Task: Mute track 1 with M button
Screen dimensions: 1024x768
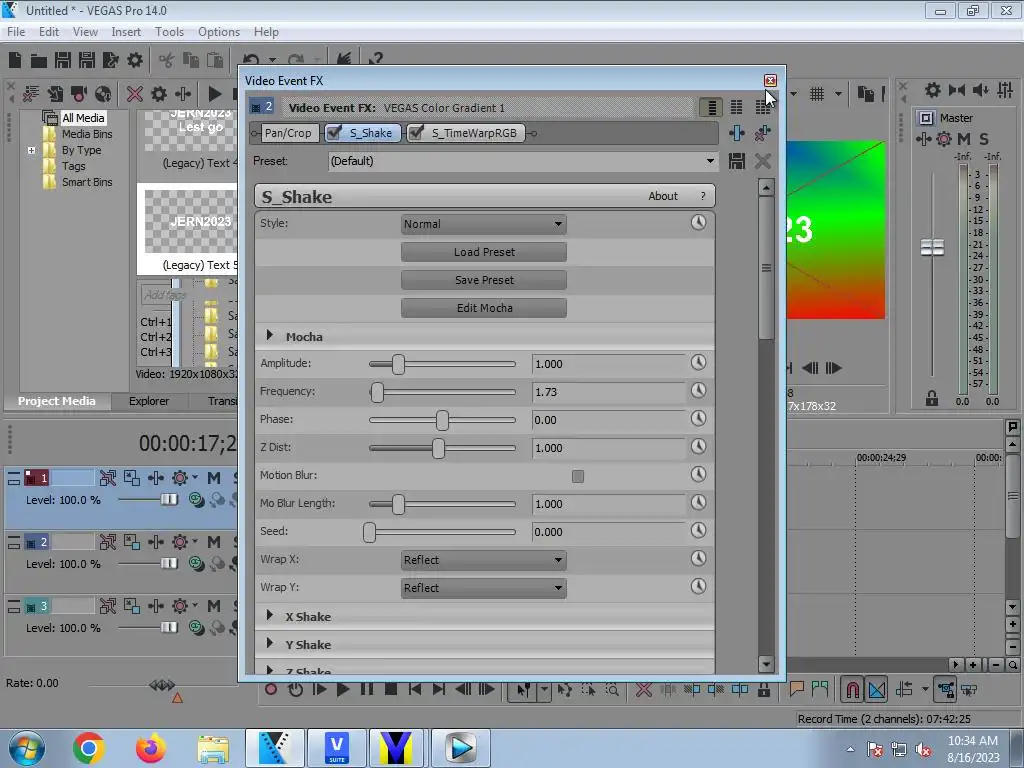Action: (214, 478)
